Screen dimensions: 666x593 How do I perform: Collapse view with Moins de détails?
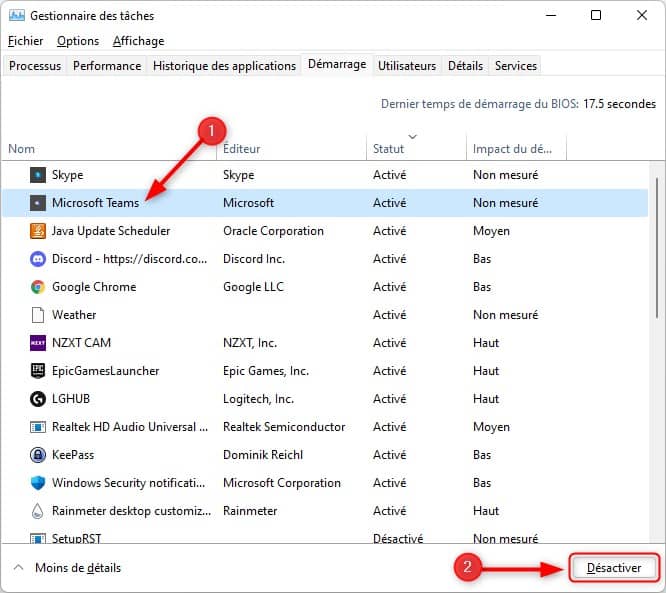[x=68, y=568]
